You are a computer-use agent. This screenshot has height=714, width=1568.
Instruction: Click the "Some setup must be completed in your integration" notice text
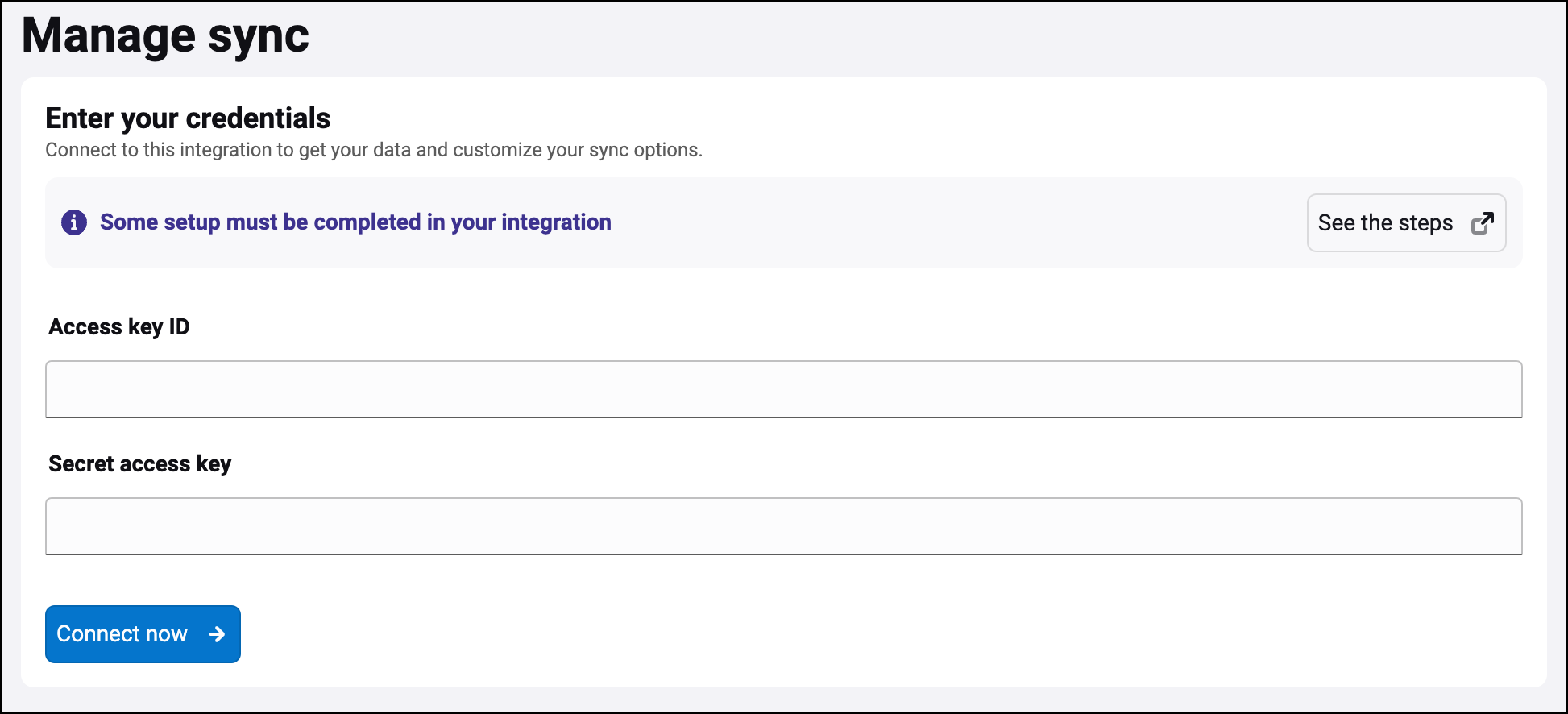pos(355,222)
